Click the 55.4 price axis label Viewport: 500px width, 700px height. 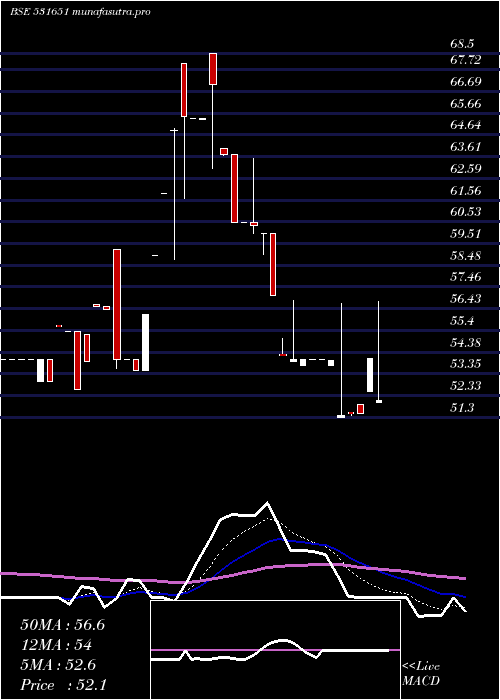[x=462, y=321]
